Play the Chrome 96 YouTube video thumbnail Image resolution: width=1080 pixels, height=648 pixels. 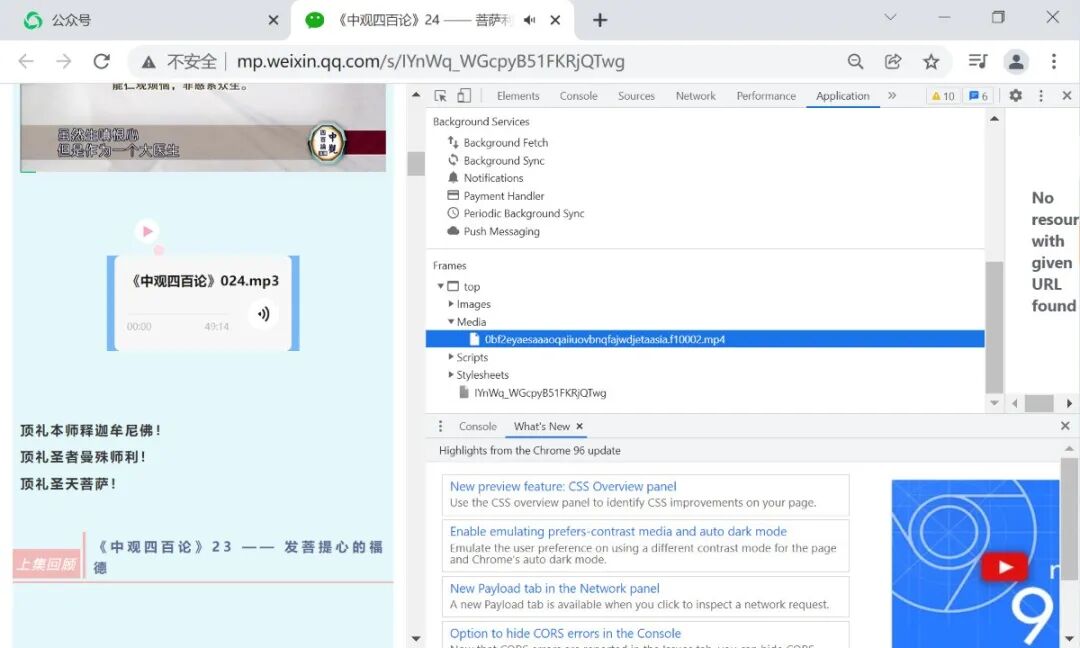click(x=1004, y=567)
